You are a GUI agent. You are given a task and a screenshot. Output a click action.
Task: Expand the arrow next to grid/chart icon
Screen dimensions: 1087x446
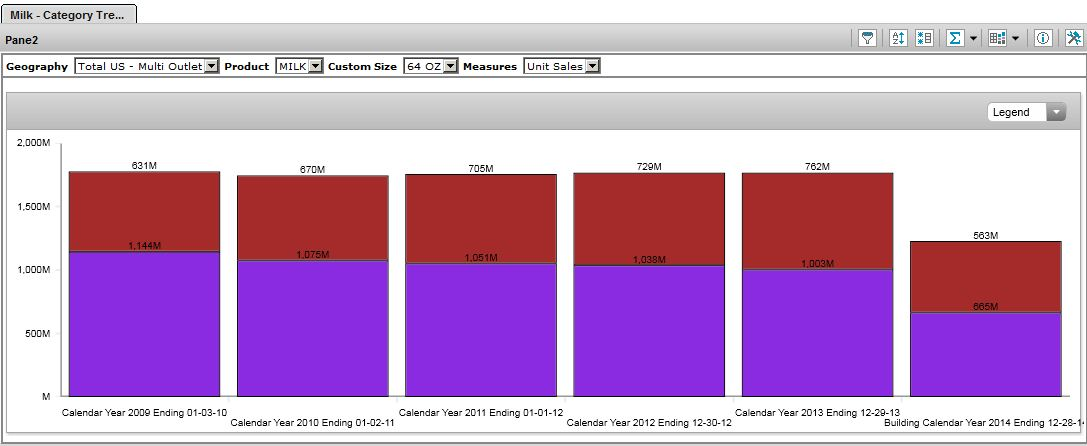[1015, 39]
